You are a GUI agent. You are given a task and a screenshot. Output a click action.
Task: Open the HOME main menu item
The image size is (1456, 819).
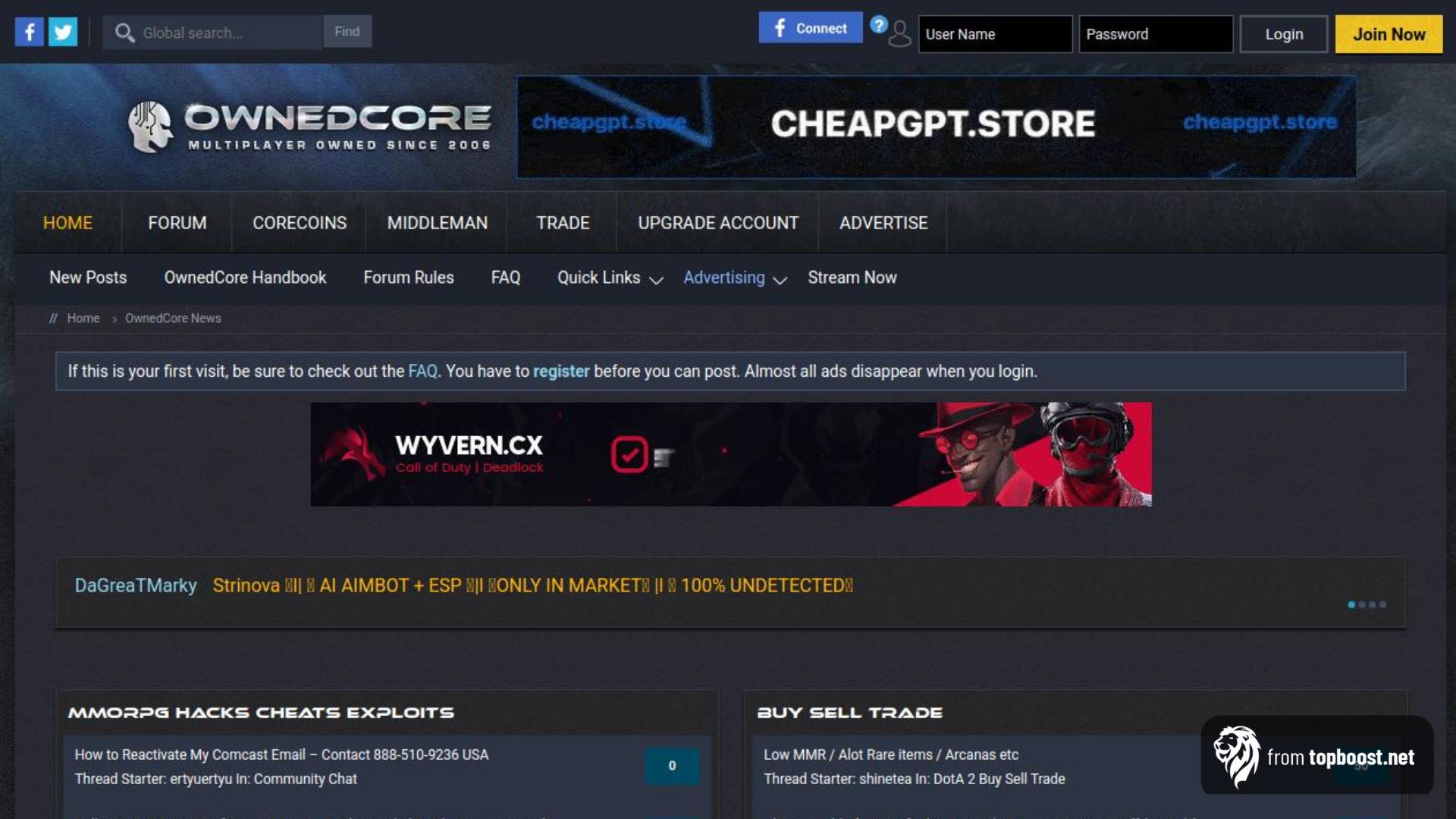coord(67,223)
